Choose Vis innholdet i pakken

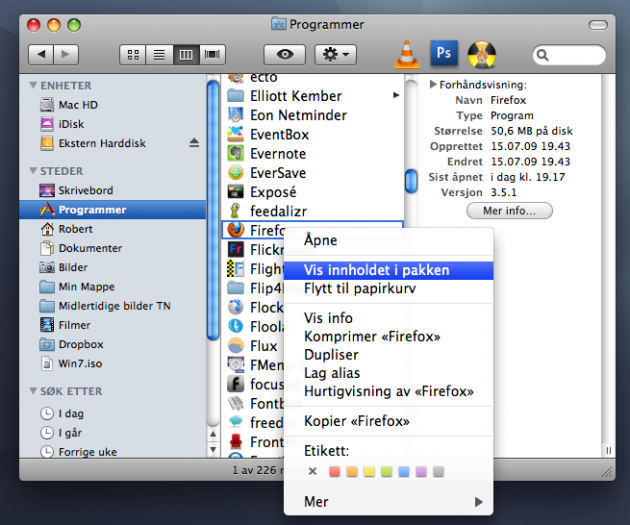click(x=389, y=270)
